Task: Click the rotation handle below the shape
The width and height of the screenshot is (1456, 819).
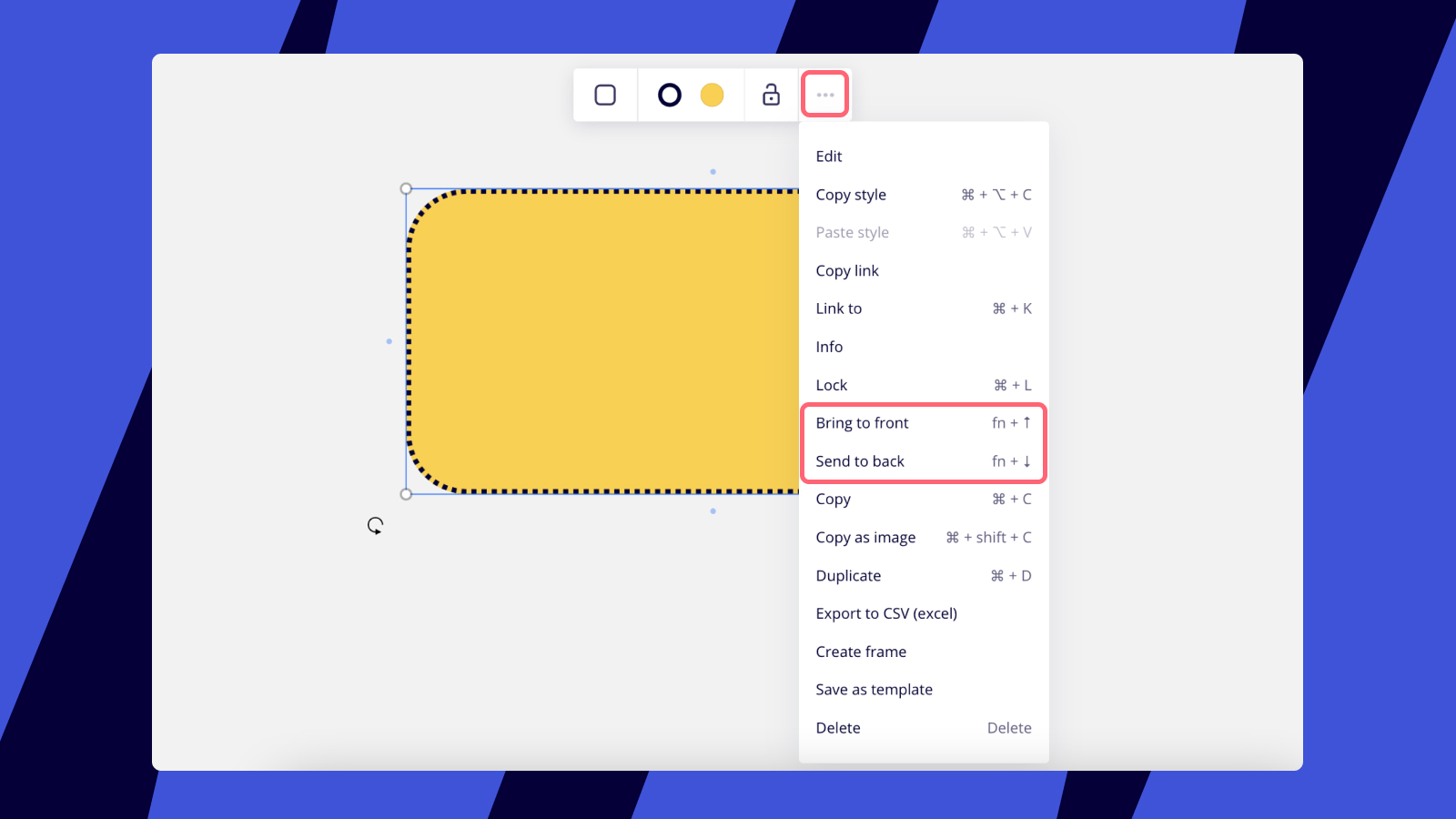Action: click(376, 525)
